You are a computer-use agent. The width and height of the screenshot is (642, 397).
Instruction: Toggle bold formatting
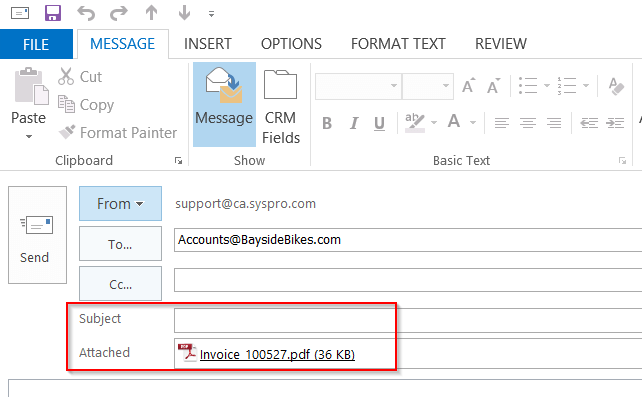tap(327, 123)
